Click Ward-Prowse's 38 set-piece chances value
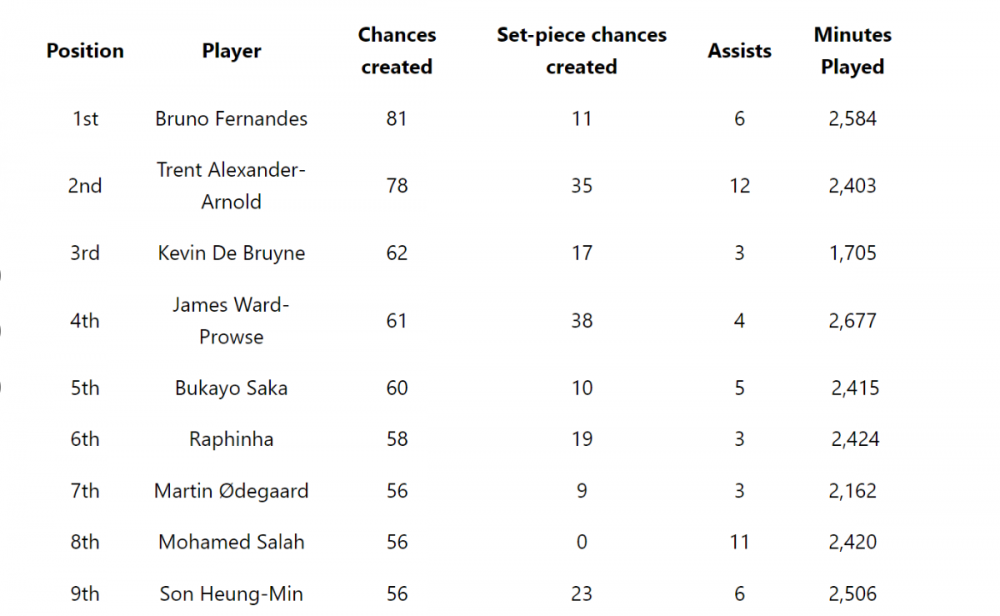Viewport: 1000px width, 616px height. pyautogui.click(x=582, y=321)
